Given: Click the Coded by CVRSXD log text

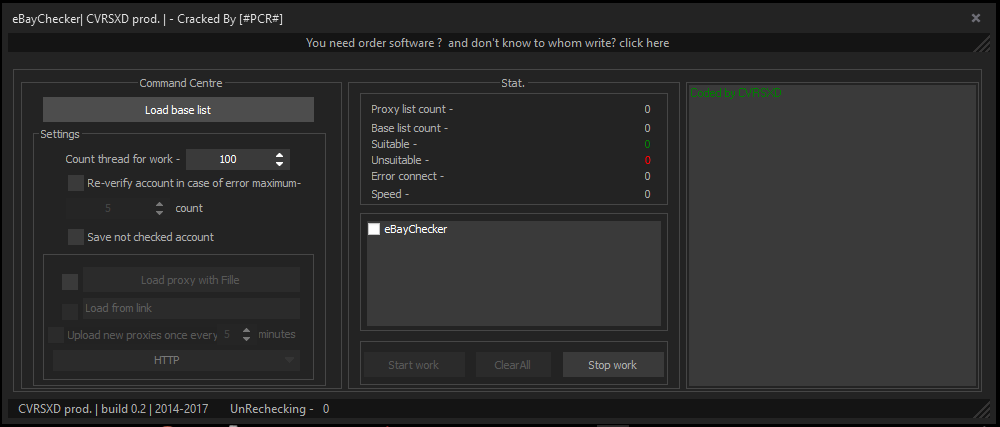Looking at the screenshot, I should (736, 93).
